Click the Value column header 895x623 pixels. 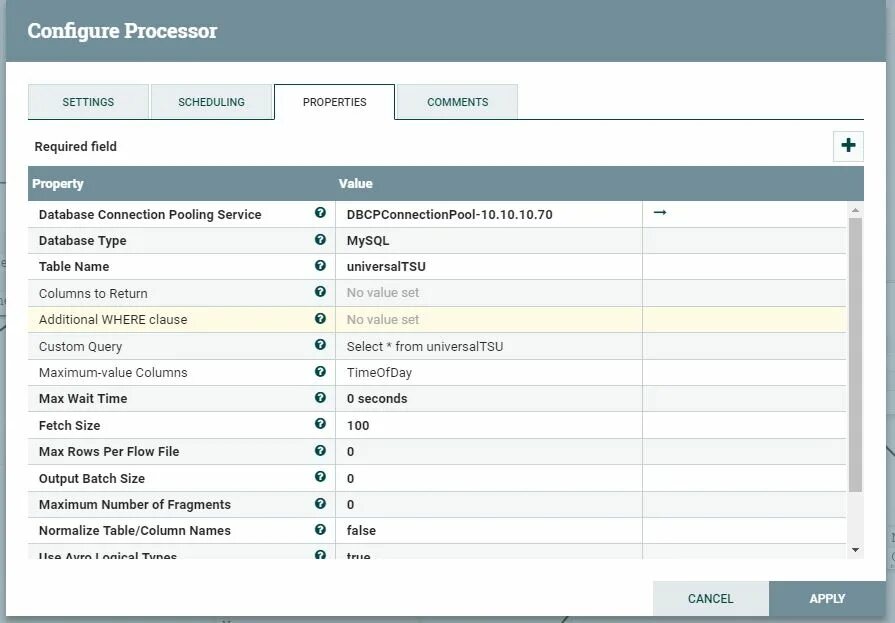point(356,183)
